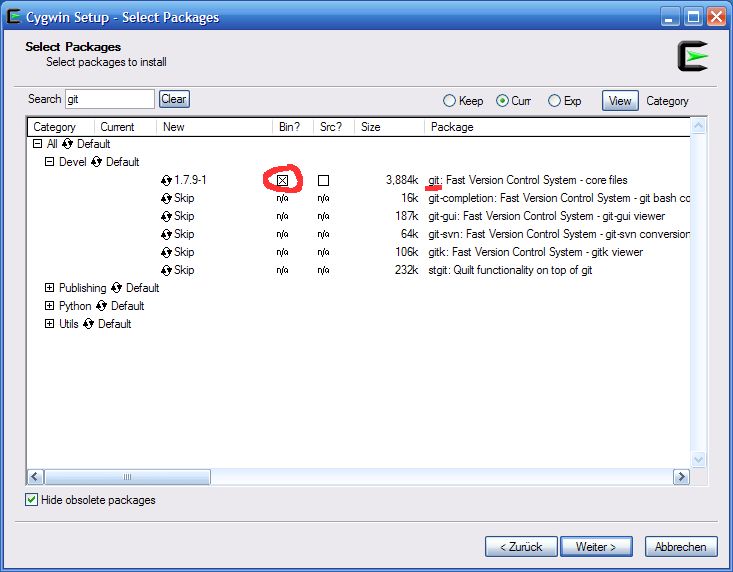733x572 pixels.
Task: Click the Current column header
Action: 125,127
